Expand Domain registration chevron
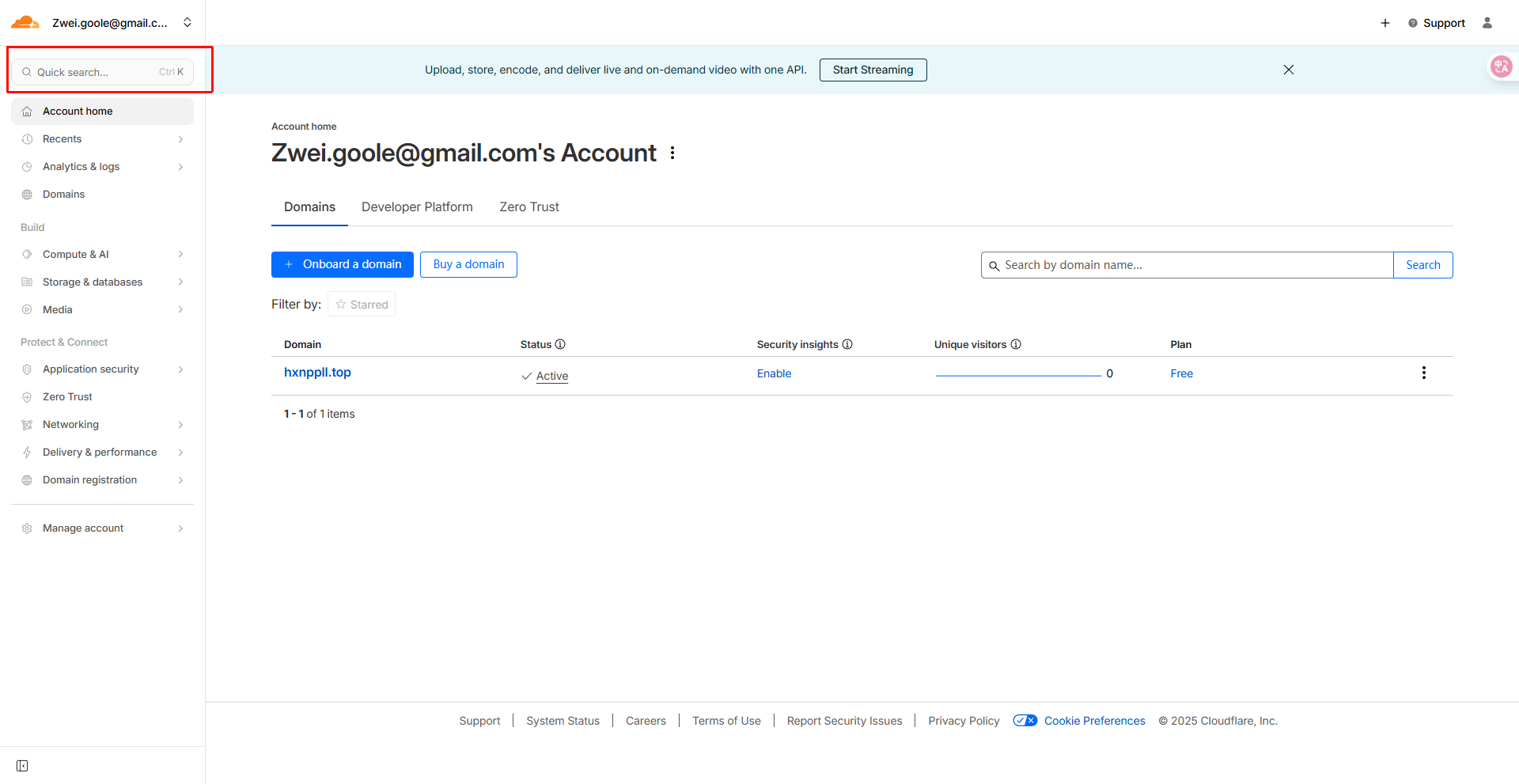The width and height of the screenshot is (1519, 784). point(181,480)
